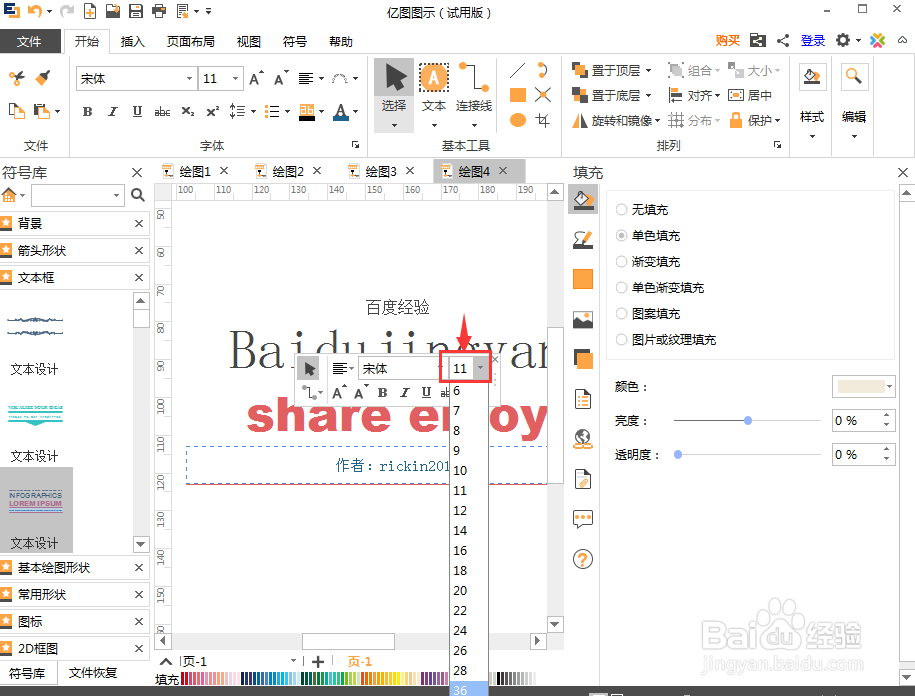Select the rectangle drawing tool
This screenshot has height=696, width=915.
tap(518, 95)
